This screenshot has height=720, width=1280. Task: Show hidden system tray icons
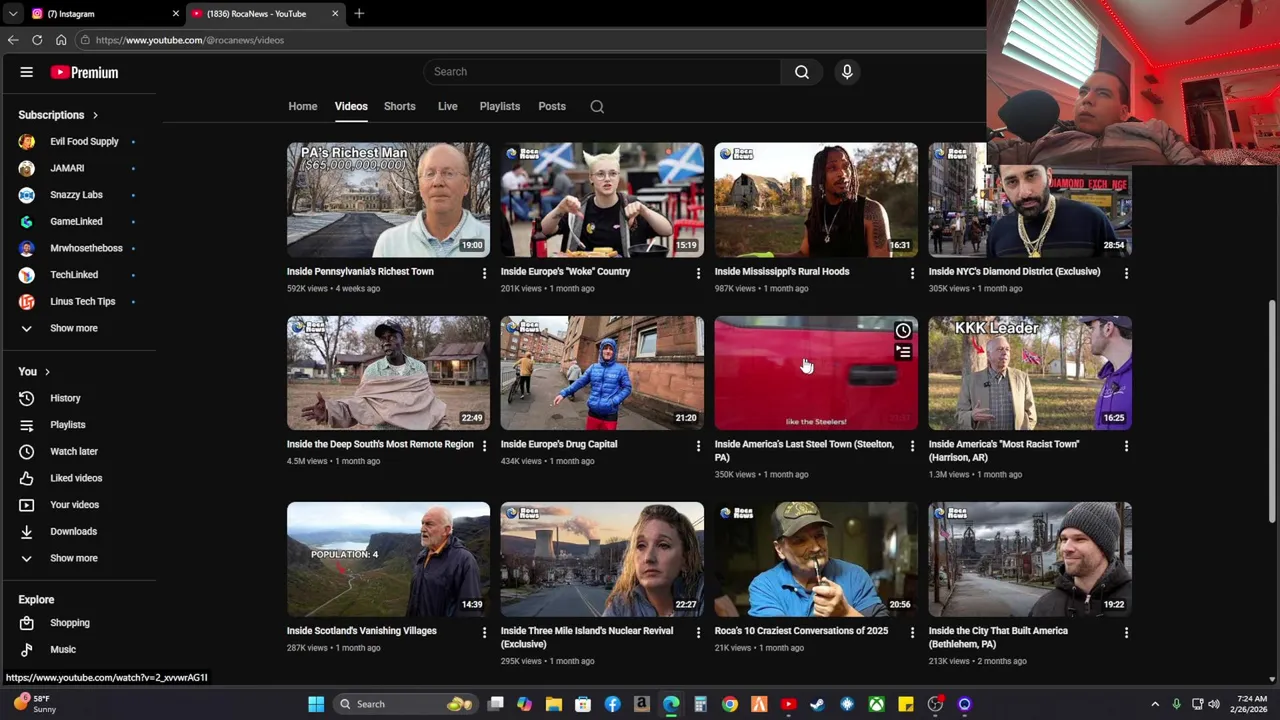pyautogui.click(x=1155, y=704)
